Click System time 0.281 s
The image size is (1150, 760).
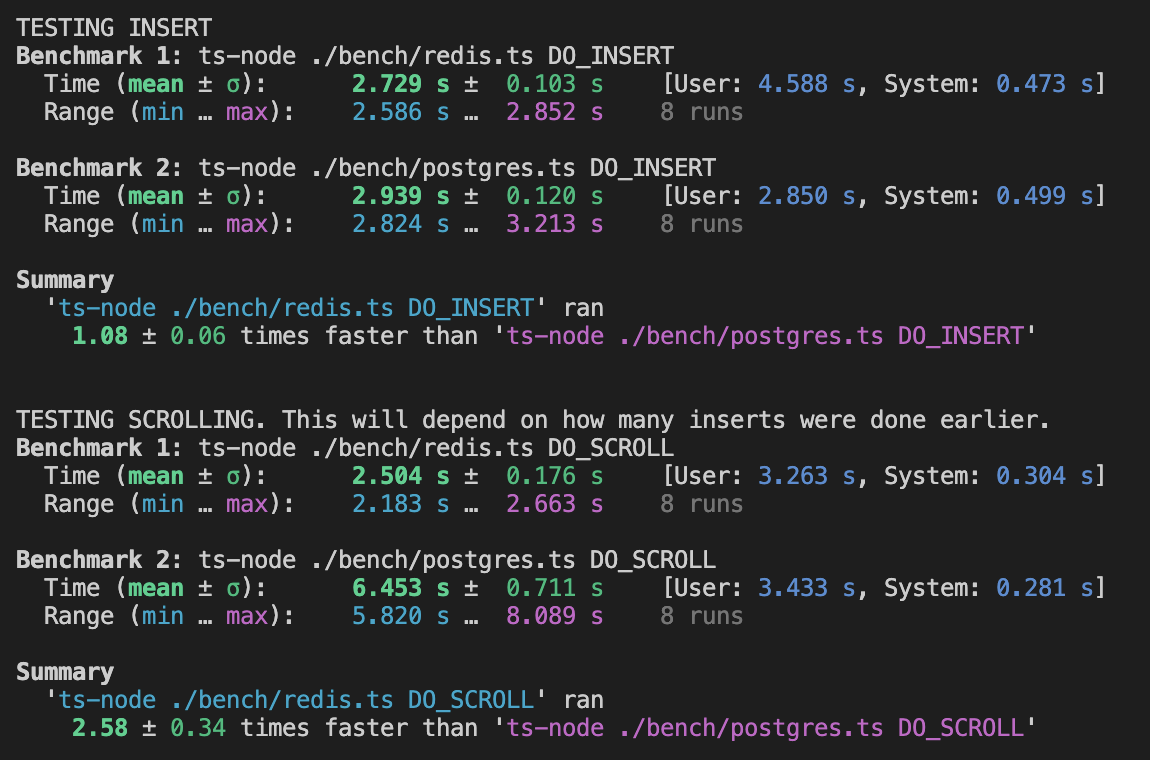click(x=1045, y=588)
